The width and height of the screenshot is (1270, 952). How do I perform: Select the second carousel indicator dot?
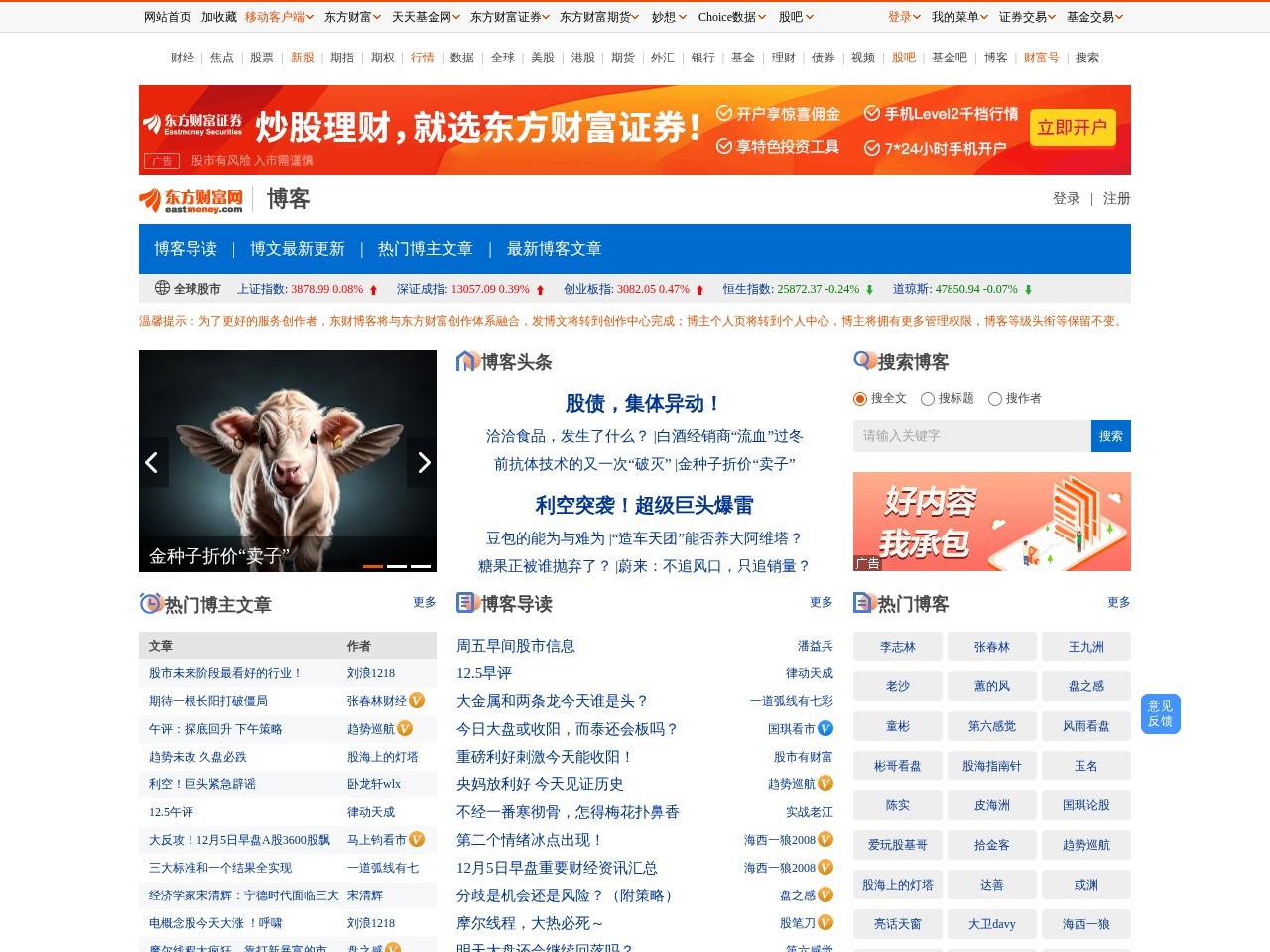399,565
